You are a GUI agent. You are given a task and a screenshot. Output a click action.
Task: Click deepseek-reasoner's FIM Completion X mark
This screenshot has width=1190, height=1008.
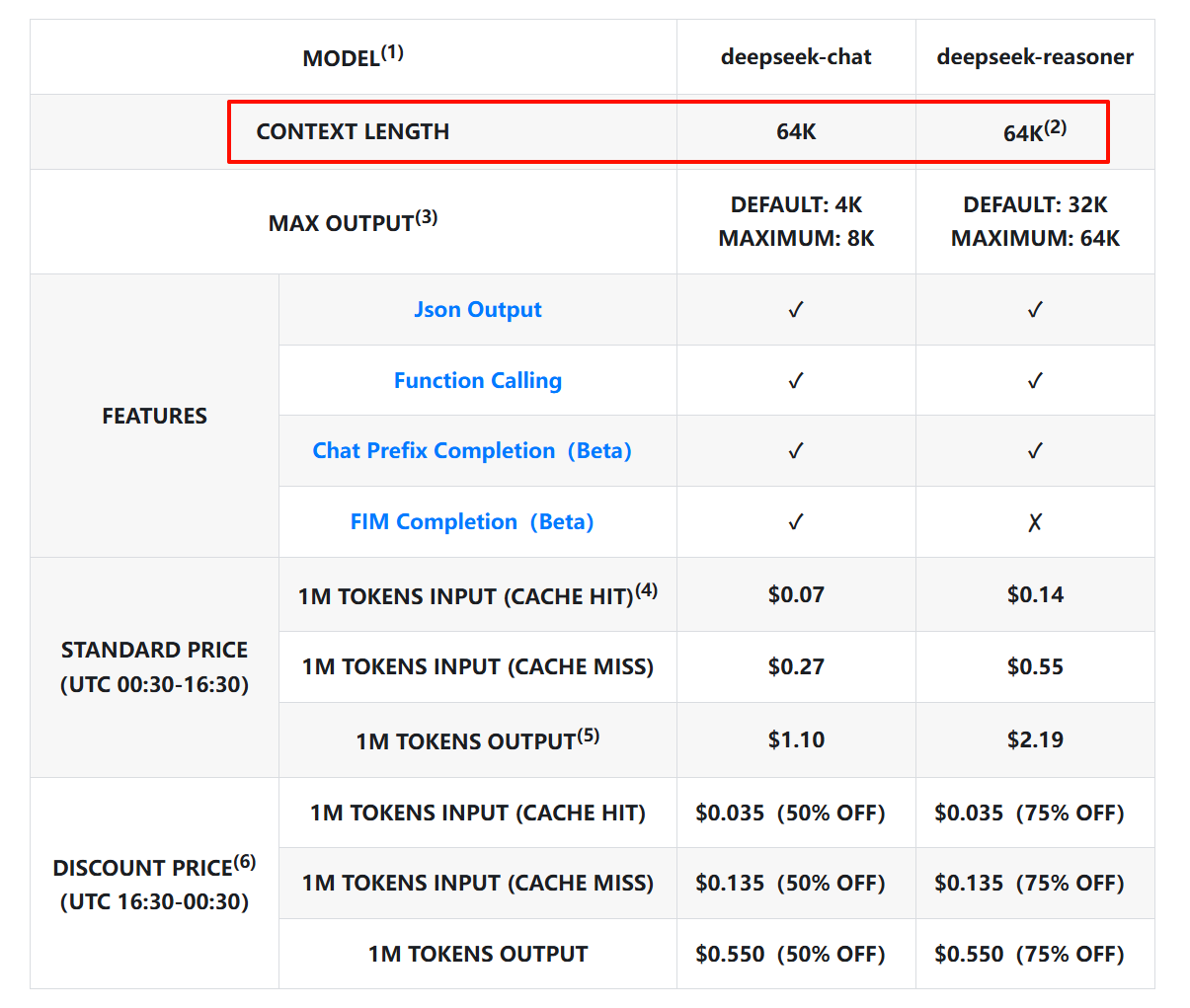pyautogui.click(x=1035, y=522)
